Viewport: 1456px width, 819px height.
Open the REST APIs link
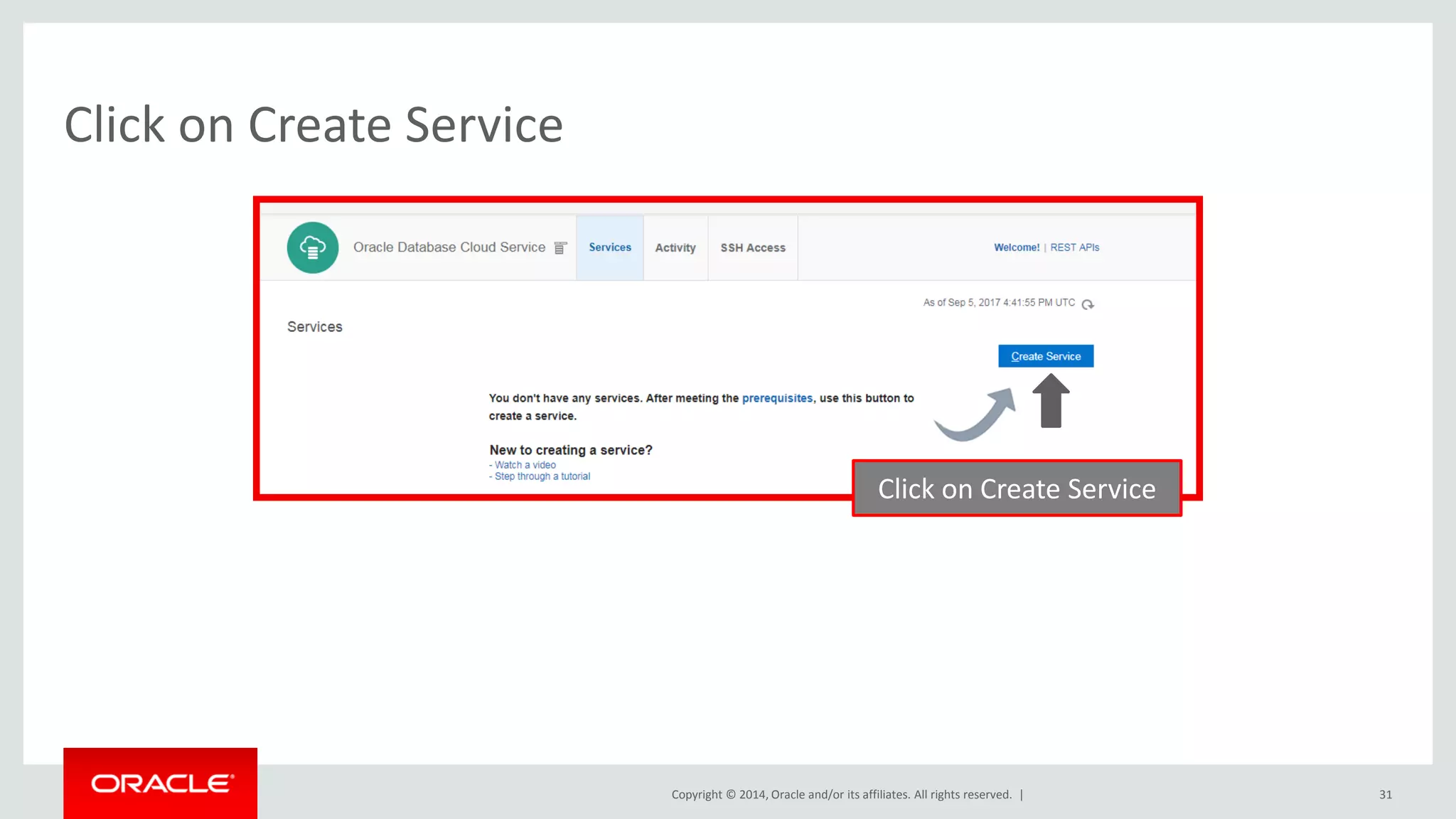click(x=1075, y=247)
